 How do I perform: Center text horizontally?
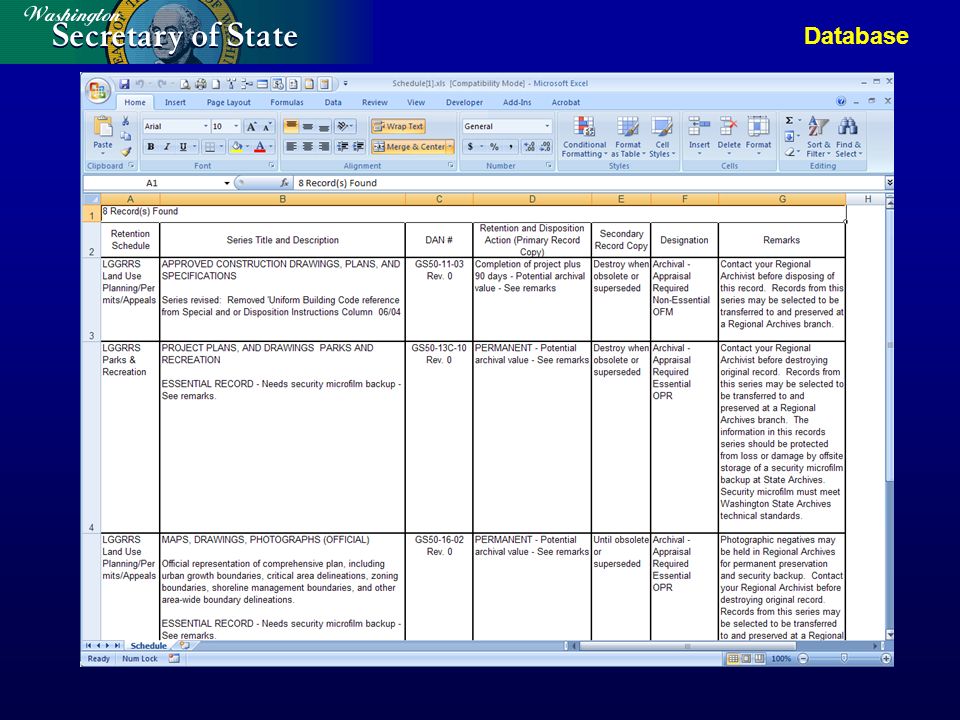point(308,146)
